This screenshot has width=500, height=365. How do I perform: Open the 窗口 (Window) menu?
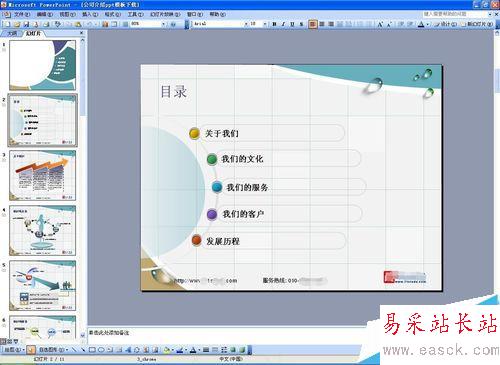click(x=195, y=14)
